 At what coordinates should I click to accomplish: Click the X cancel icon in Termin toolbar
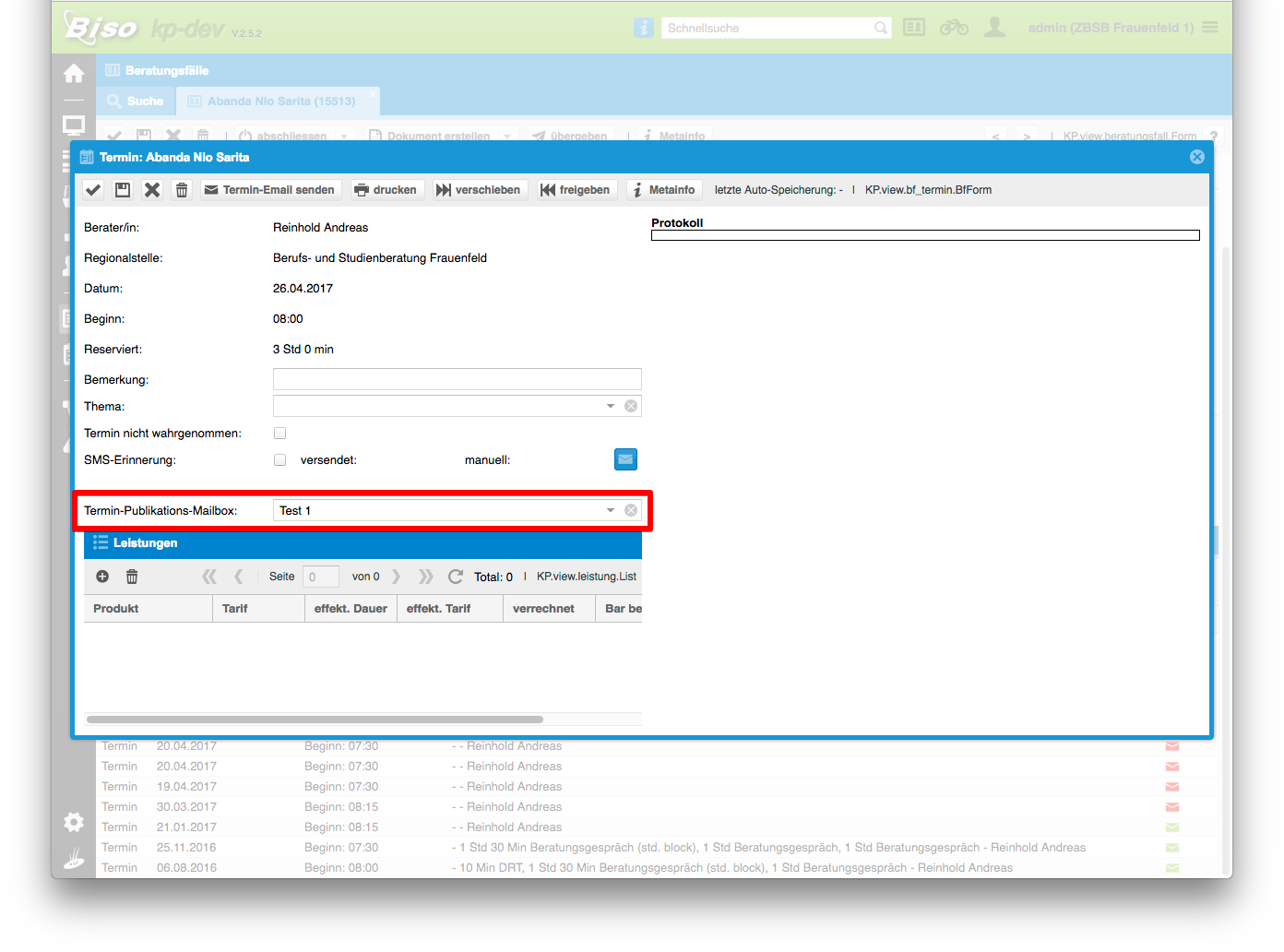pyautogui.click(x=152, y=190)
